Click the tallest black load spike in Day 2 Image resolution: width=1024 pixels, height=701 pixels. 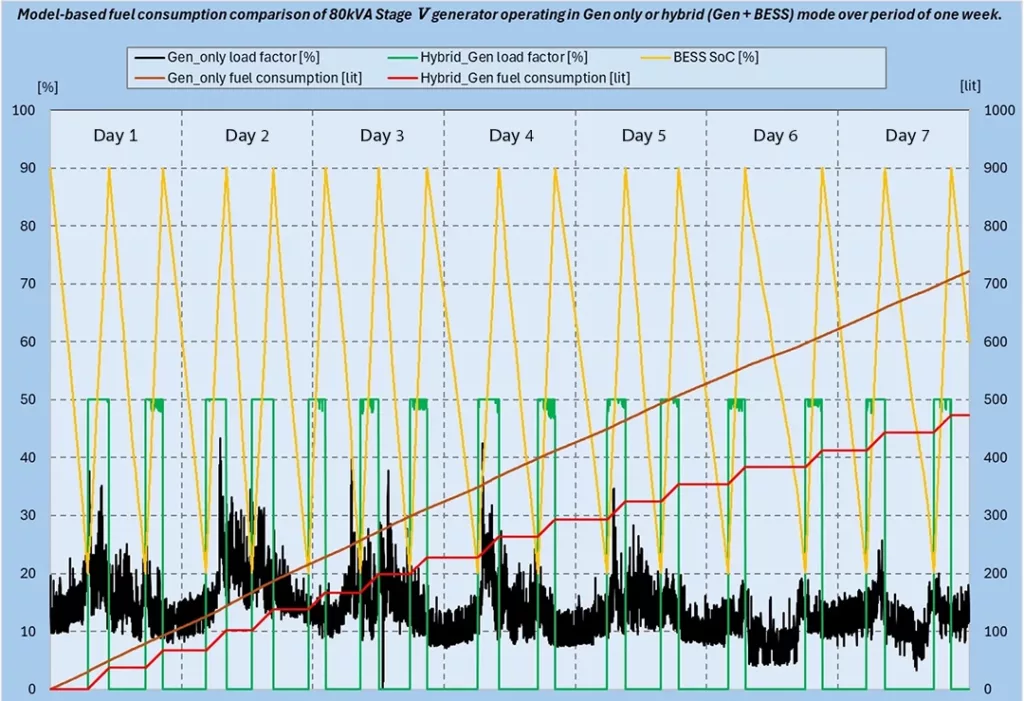pyautogui.click(x=222, y=437)
